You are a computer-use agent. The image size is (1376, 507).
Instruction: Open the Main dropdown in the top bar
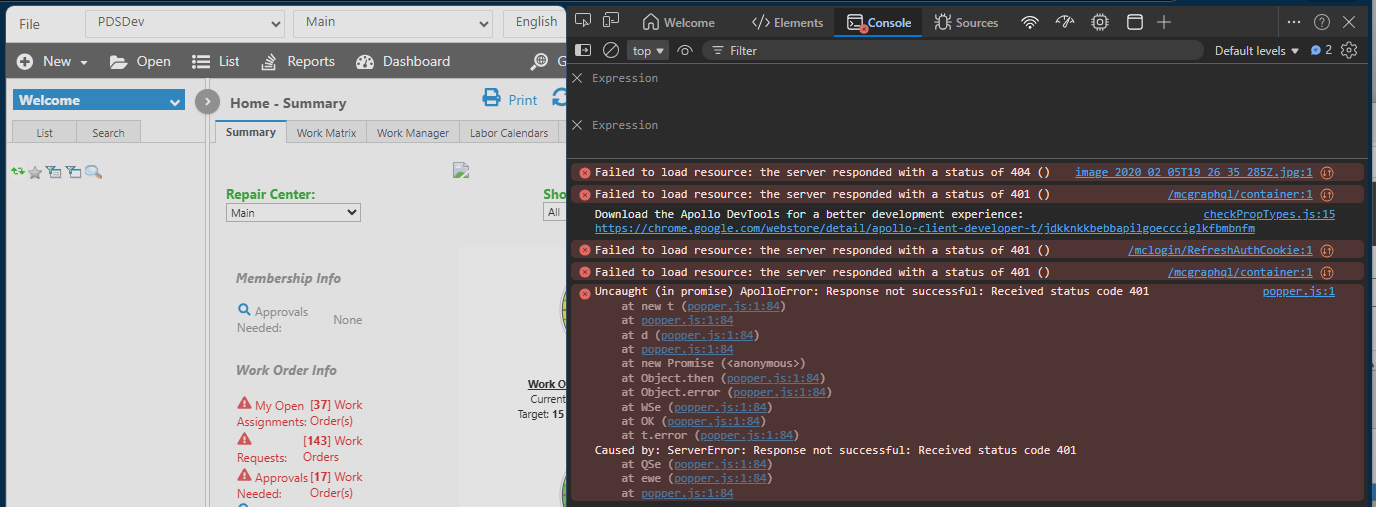click(x=393, y=23)
